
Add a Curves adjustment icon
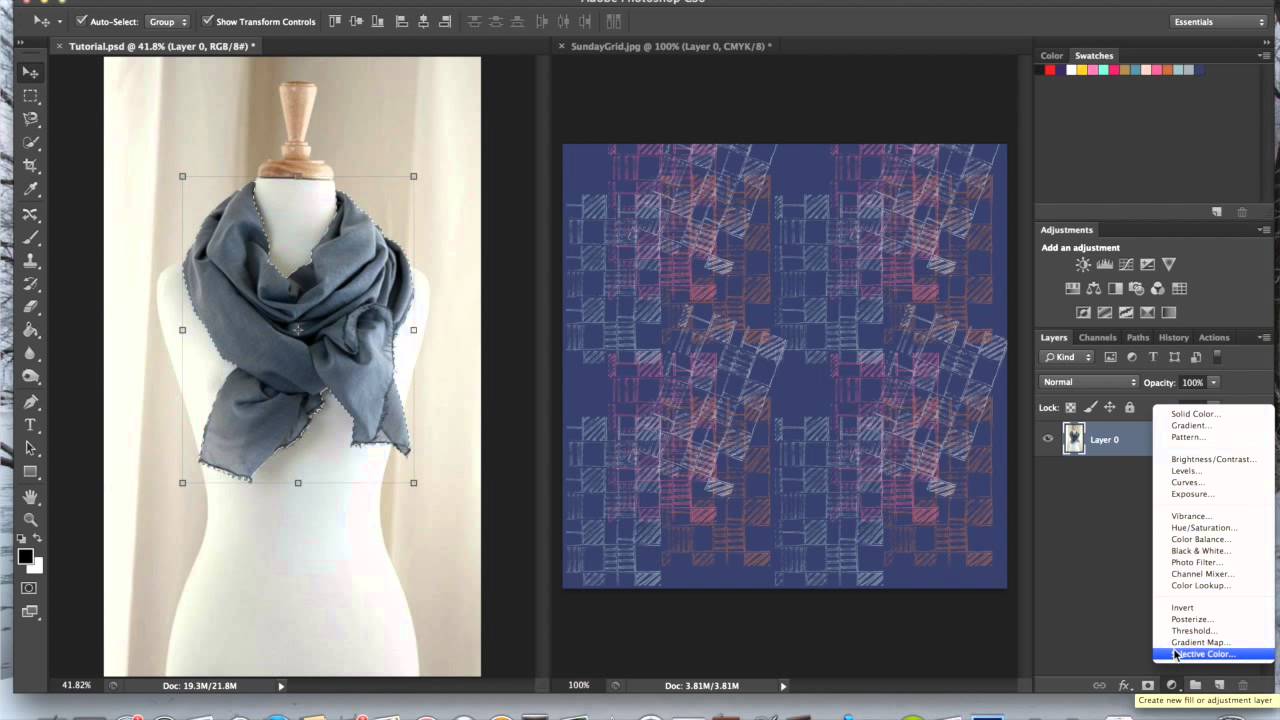pos(1126,265)
